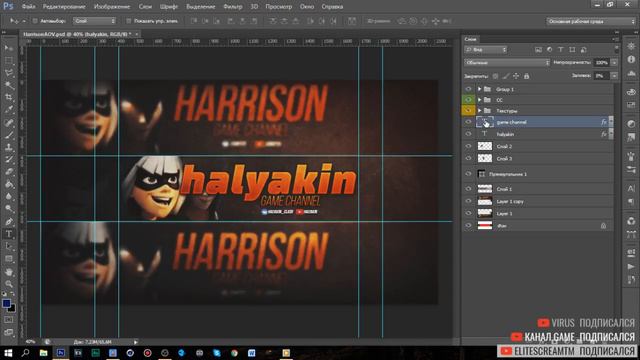Image resolution: width=640 pixels, height=360 pixels.
Task: Filter layers by shape layers icon
Action: tap(572, 50)
